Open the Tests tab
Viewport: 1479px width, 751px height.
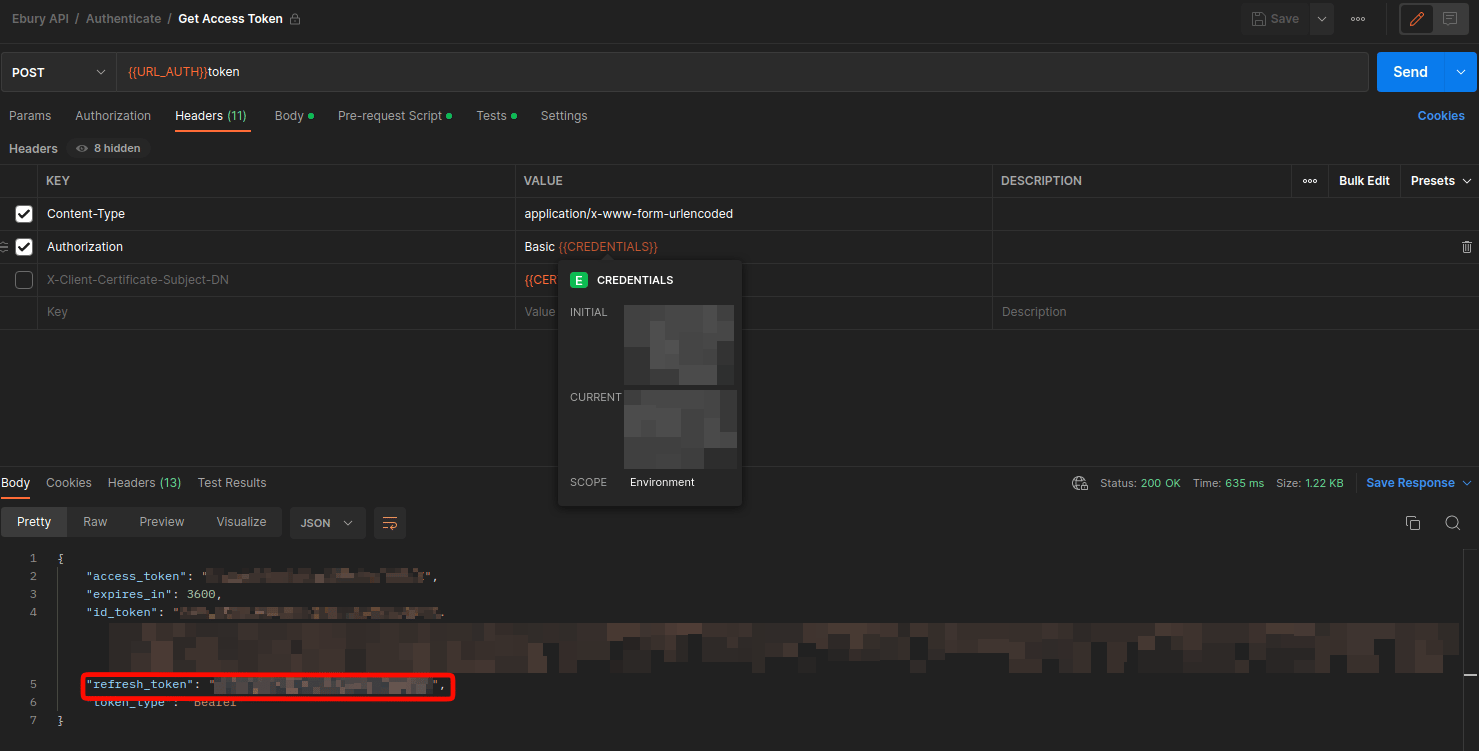pos(496,116)
